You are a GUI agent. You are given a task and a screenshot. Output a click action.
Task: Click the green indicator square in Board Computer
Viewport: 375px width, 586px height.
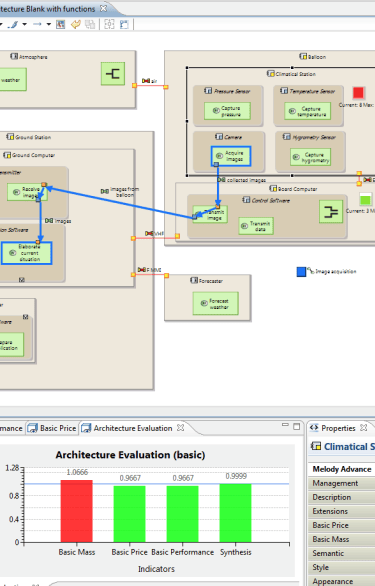pos(365,199)
